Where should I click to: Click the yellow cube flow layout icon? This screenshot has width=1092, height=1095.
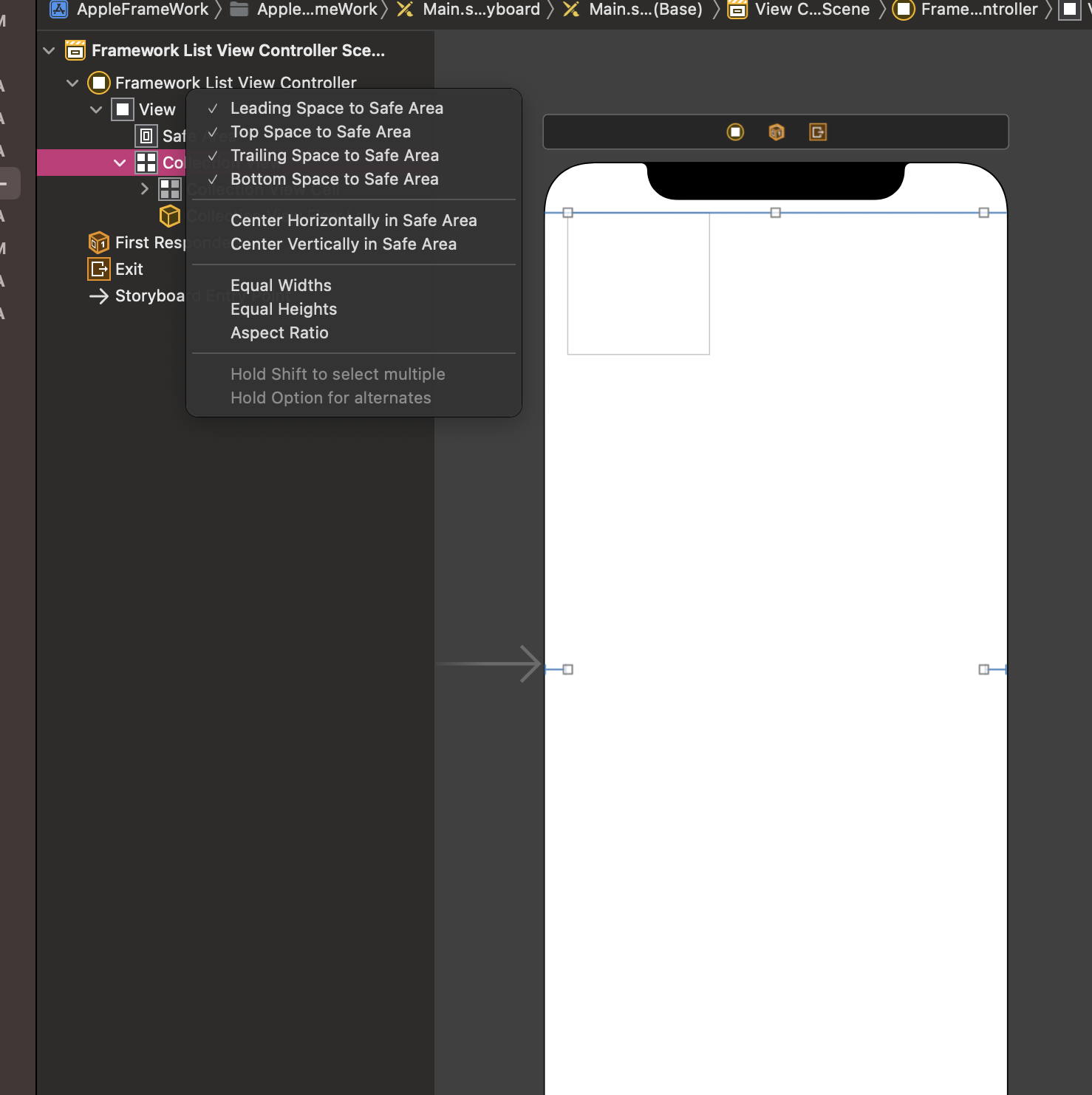170,216
